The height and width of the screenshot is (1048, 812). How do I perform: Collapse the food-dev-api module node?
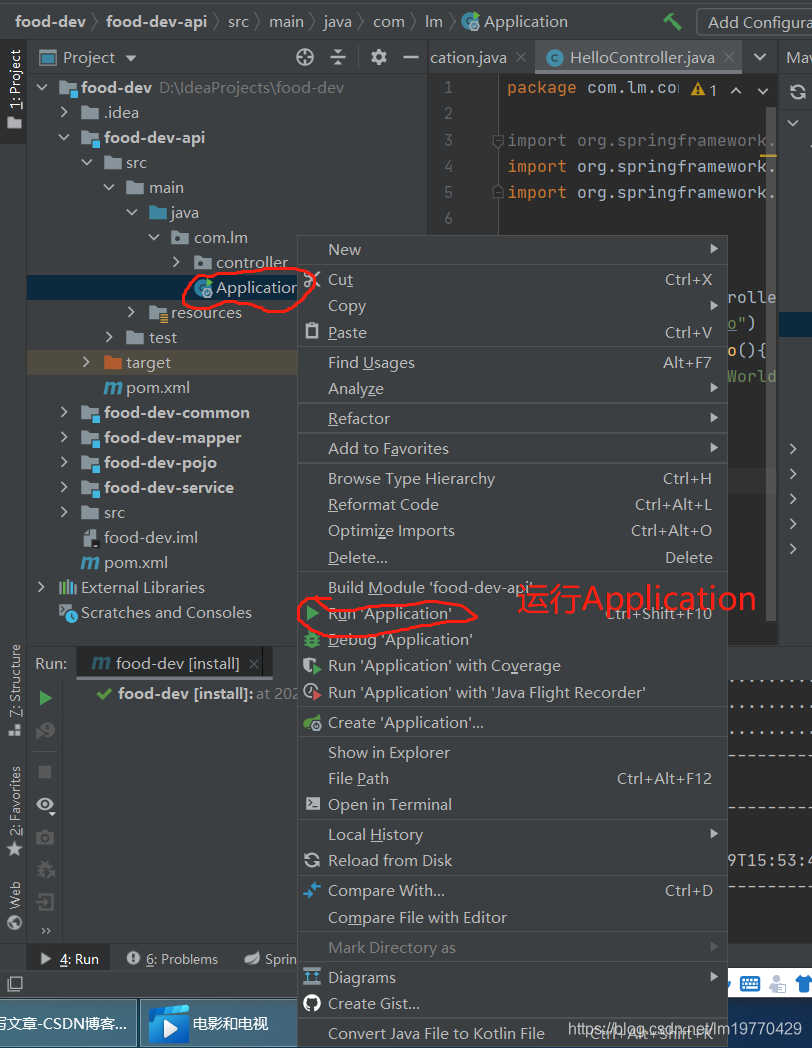(x=64, y=137)
